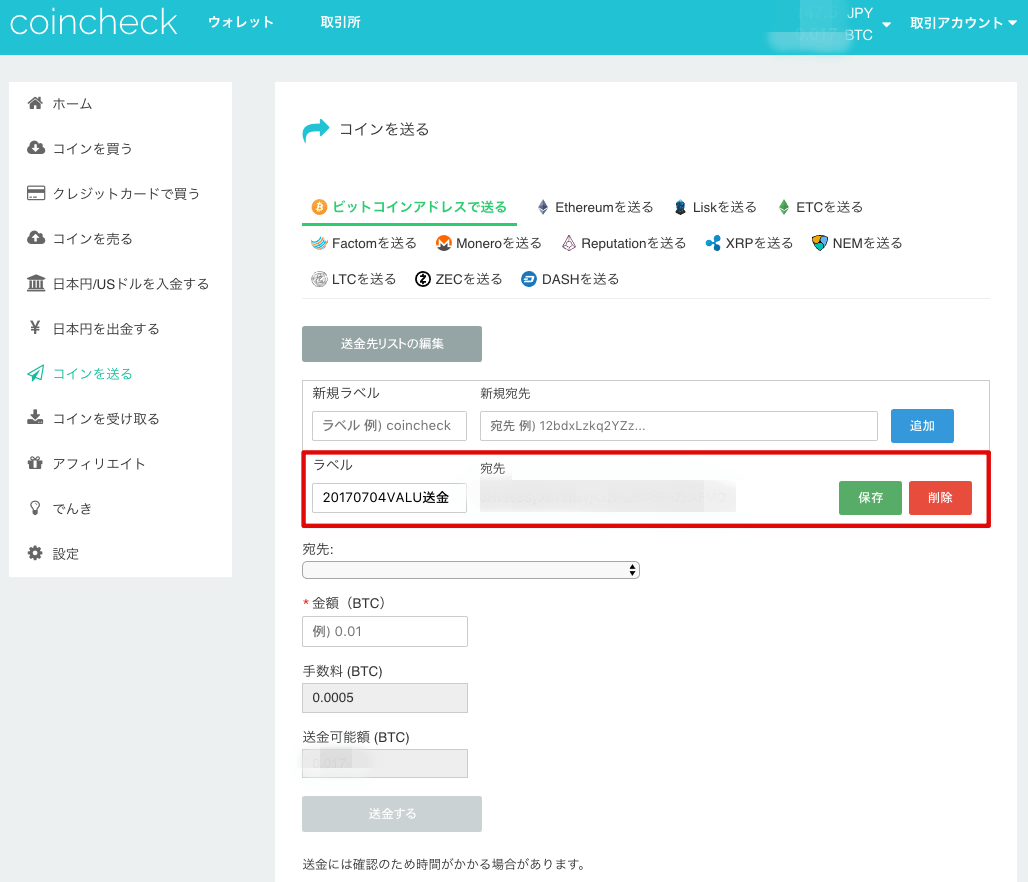1028x882 pixels.
Task: Click the red 削除 button
Action: pos(940,498)
